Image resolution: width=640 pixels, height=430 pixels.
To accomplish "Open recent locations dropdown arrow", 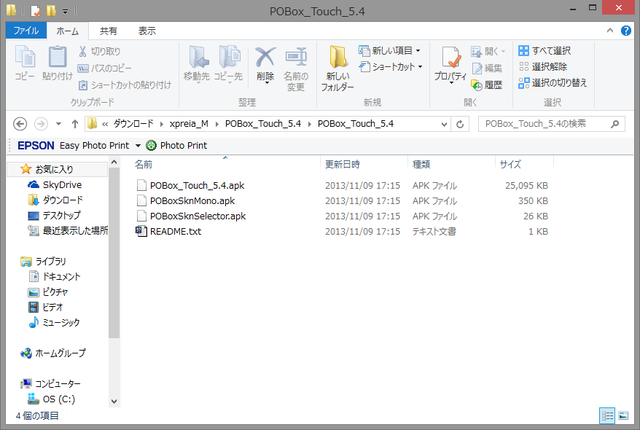I will (58, 124).
